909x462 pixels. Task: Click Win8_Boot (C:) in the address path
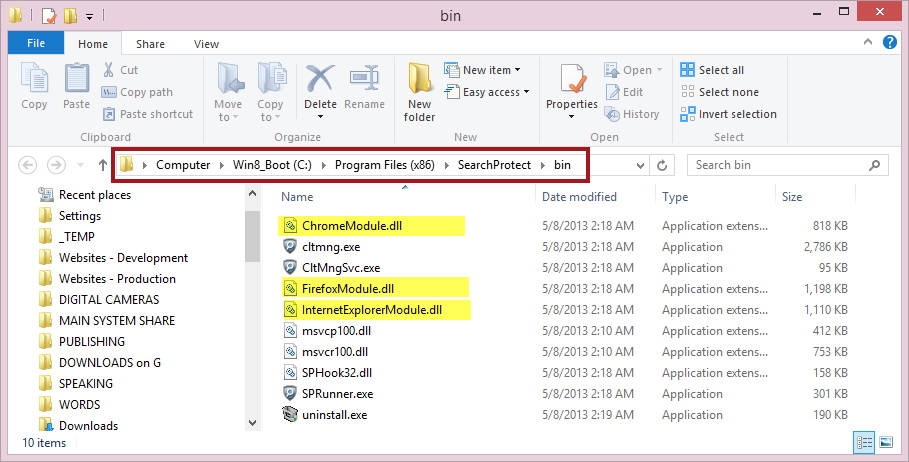pos(272,165)
